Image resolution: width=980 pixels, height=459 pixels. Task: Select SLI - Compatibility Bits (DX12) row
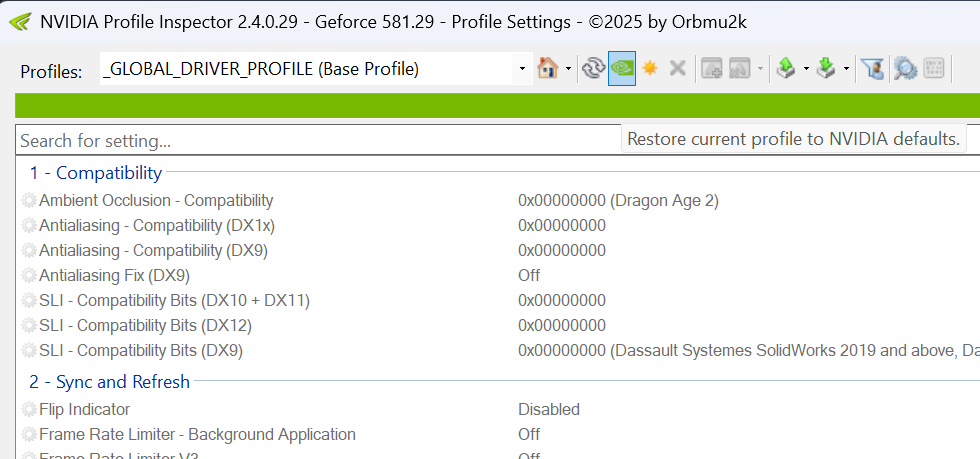point(145,325)
